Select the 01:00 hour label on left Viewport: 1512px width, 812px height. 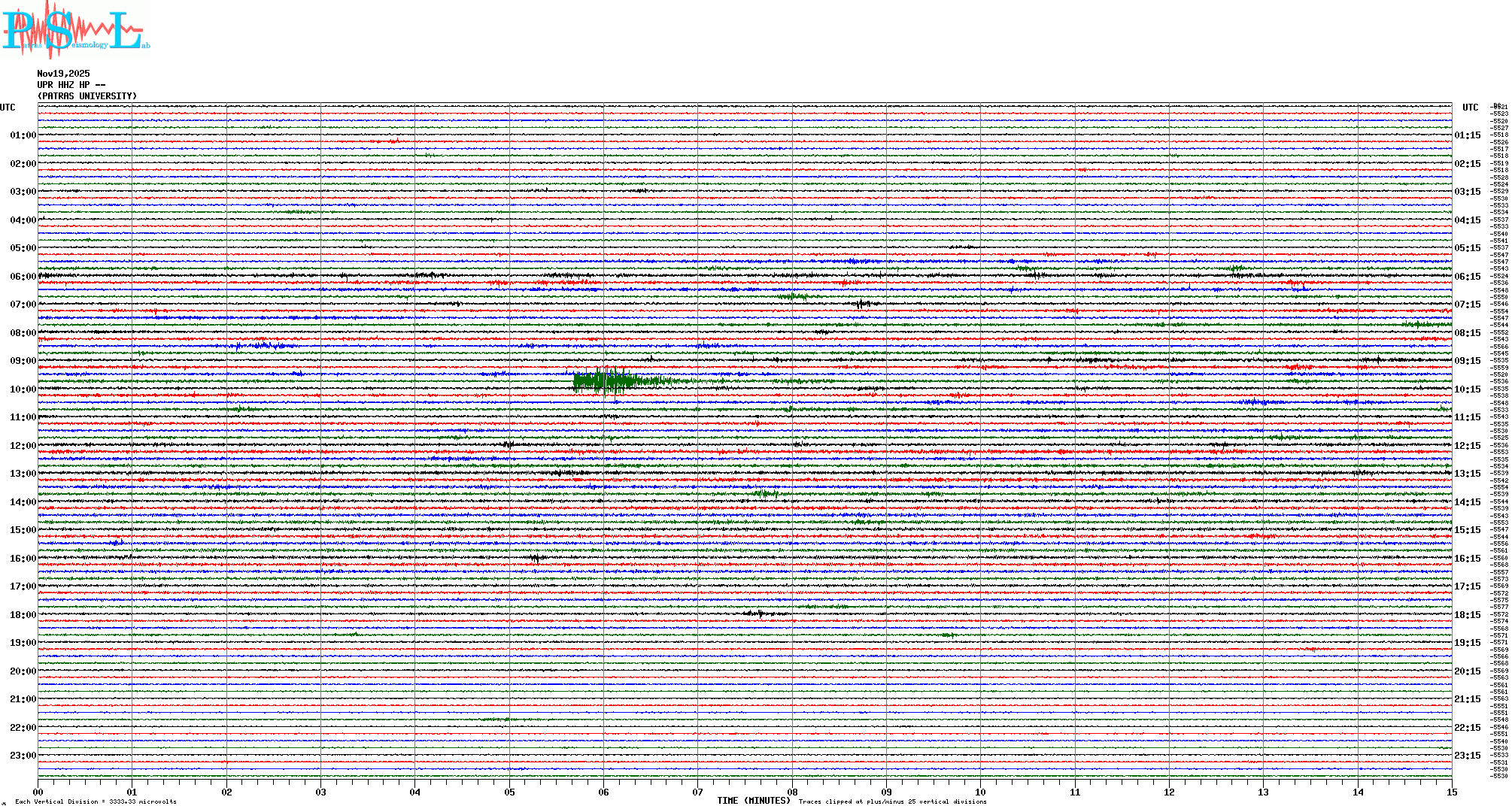point(23,135)
